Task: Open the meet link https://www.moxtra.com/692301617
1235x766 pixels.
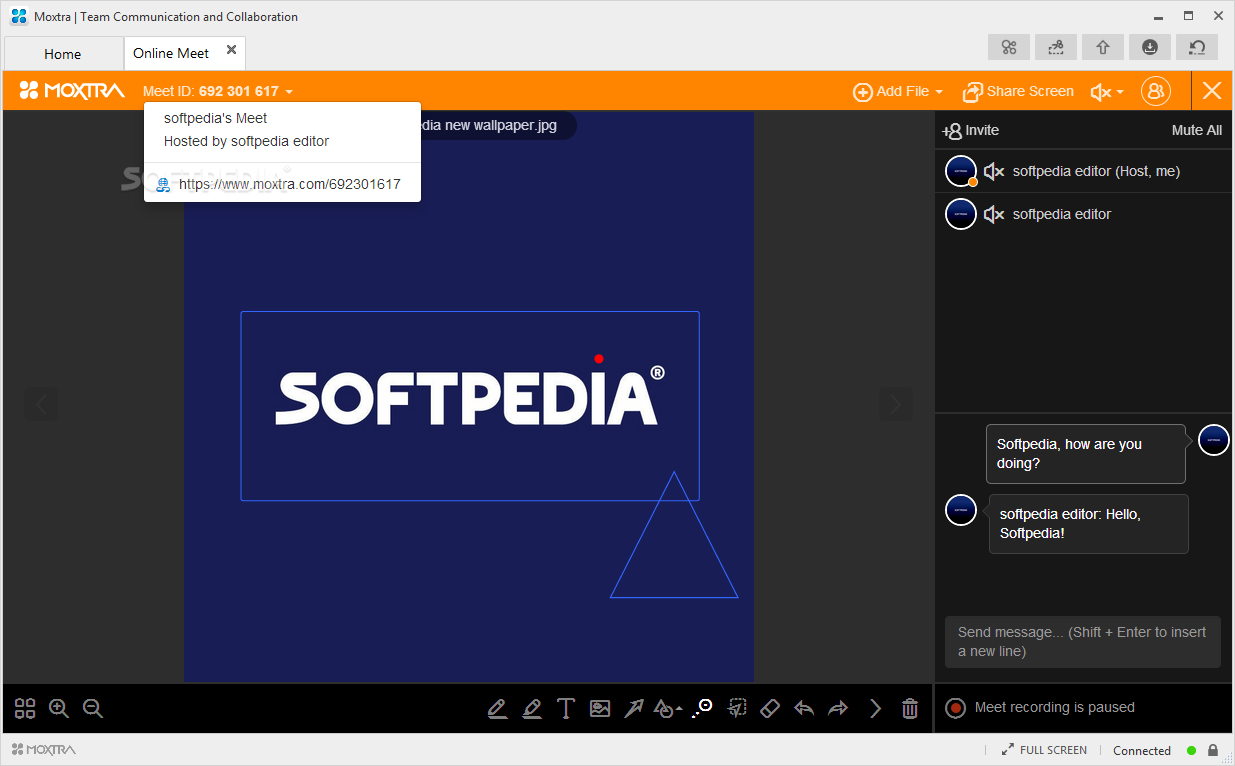Action: (x=290, y=184)
